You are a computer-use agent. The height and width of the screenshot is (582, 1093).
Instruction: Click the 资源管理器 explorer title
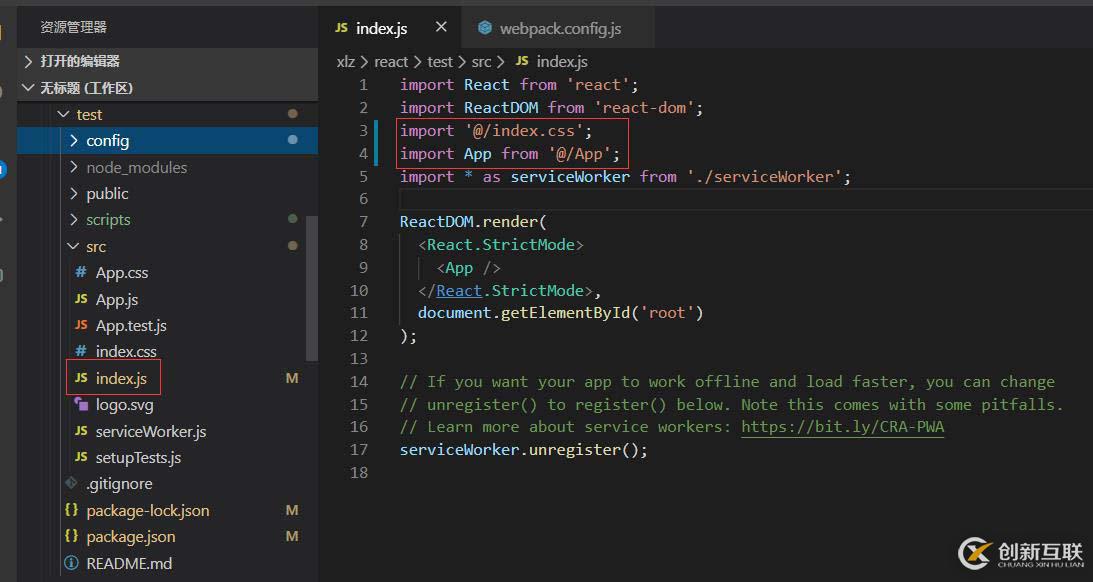click(73, 27)
